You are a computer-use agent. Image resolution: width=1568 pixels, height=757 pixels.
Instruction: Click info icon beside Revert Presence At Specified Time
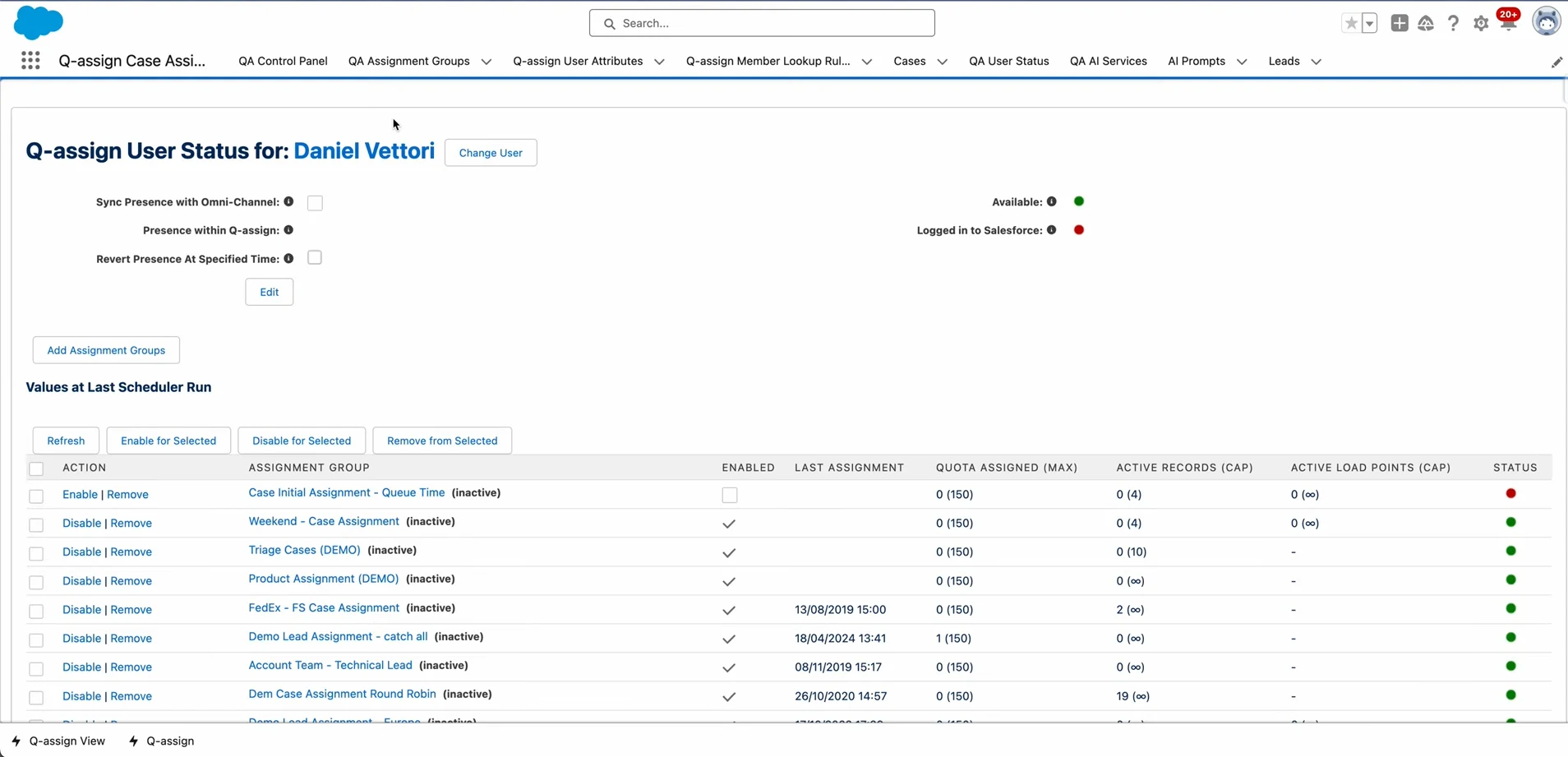tap(288, 258)
